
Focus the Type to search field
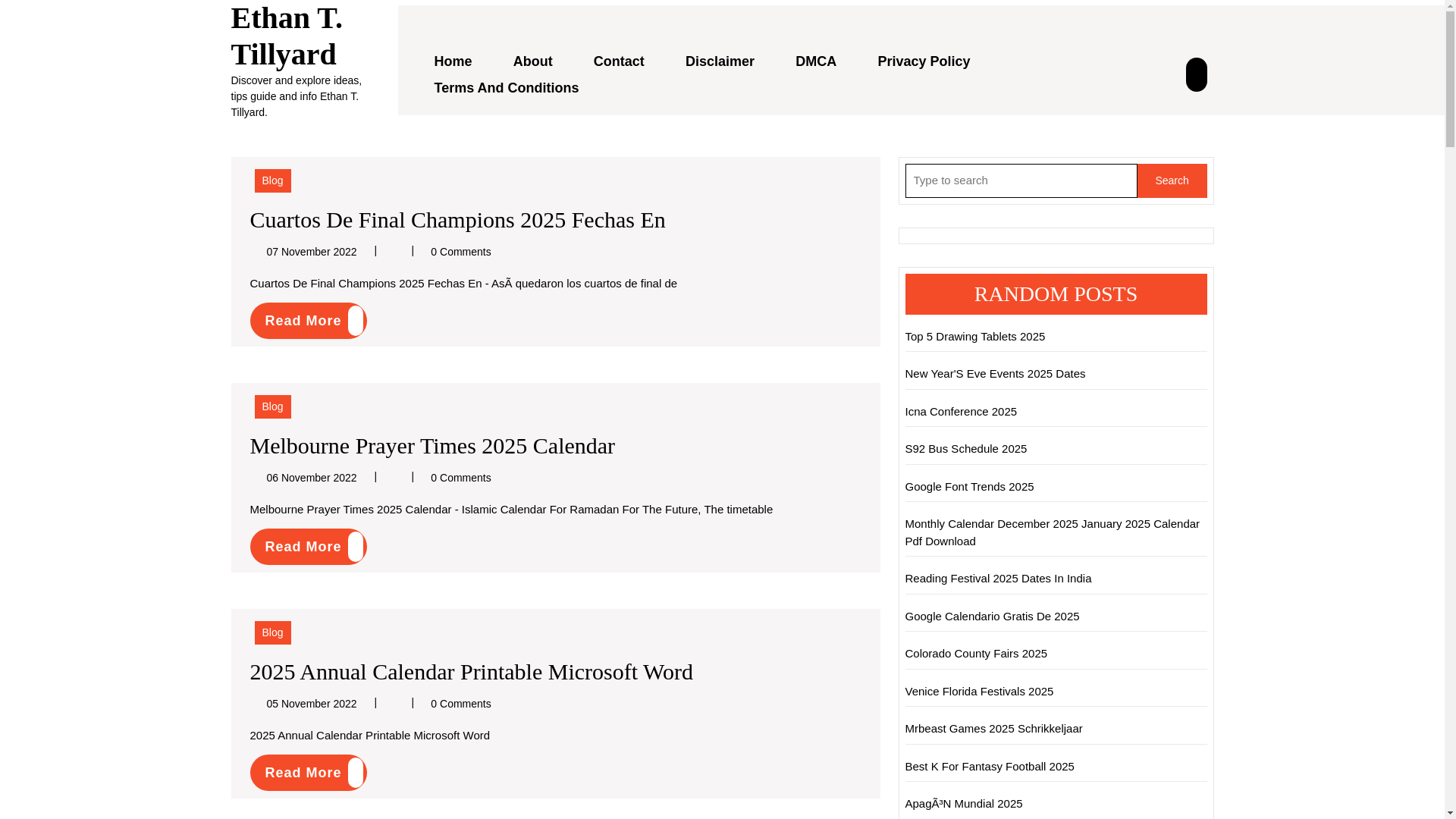1021,180
